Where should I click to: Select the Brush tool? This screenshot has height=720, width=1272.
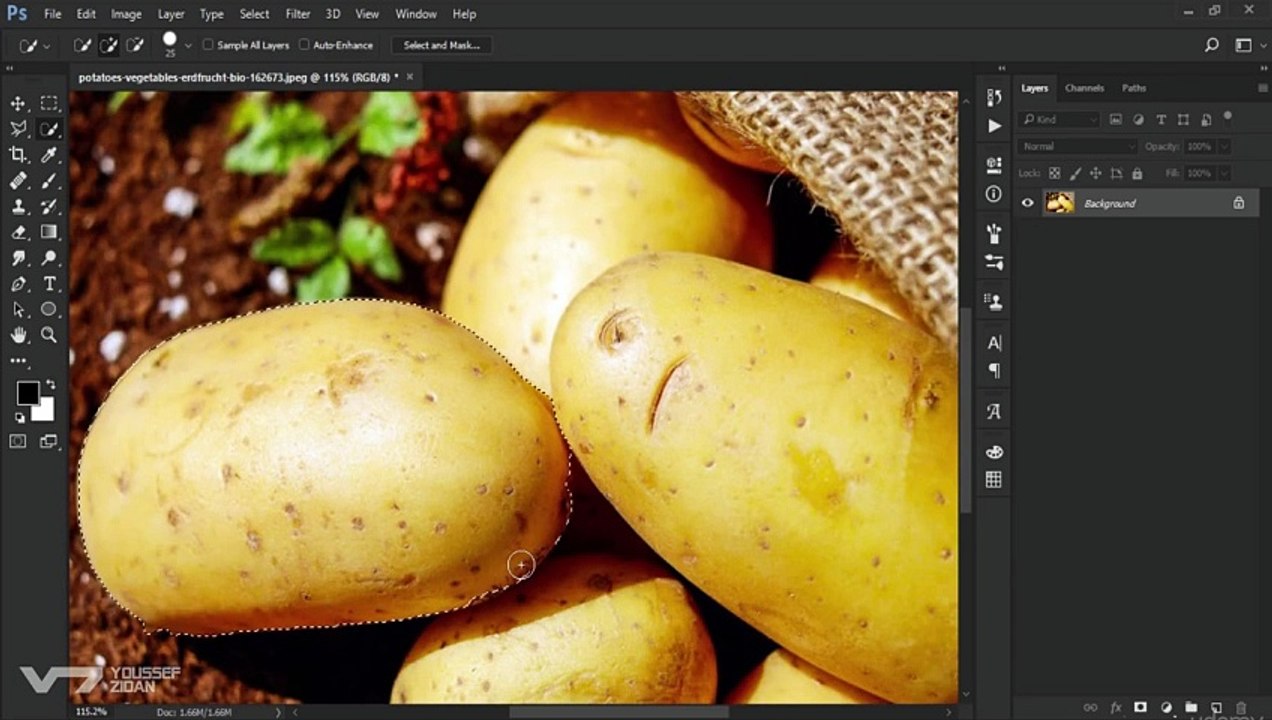48,181
